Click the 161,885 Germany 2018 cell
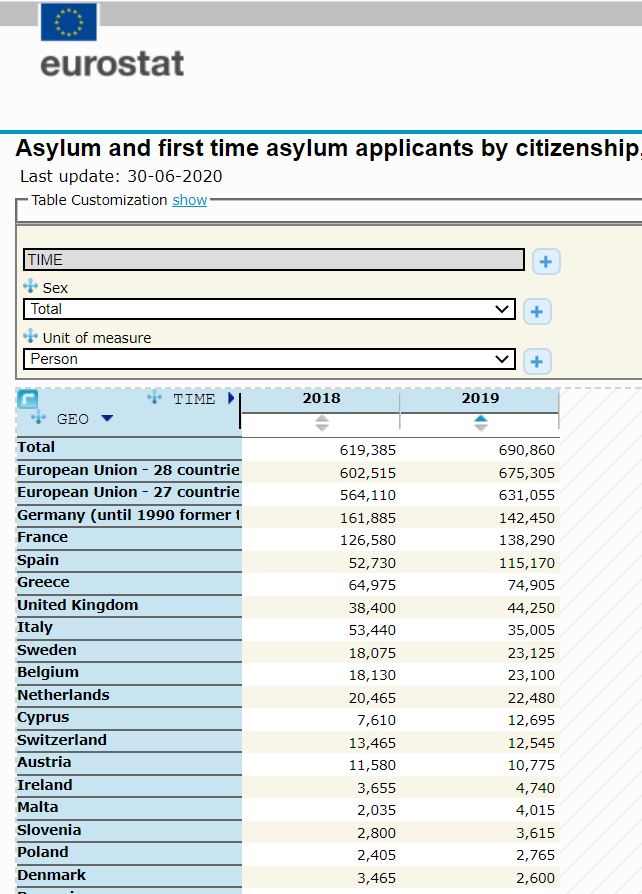The width and height of the screenshot is (642, 894). coord(321,518)
